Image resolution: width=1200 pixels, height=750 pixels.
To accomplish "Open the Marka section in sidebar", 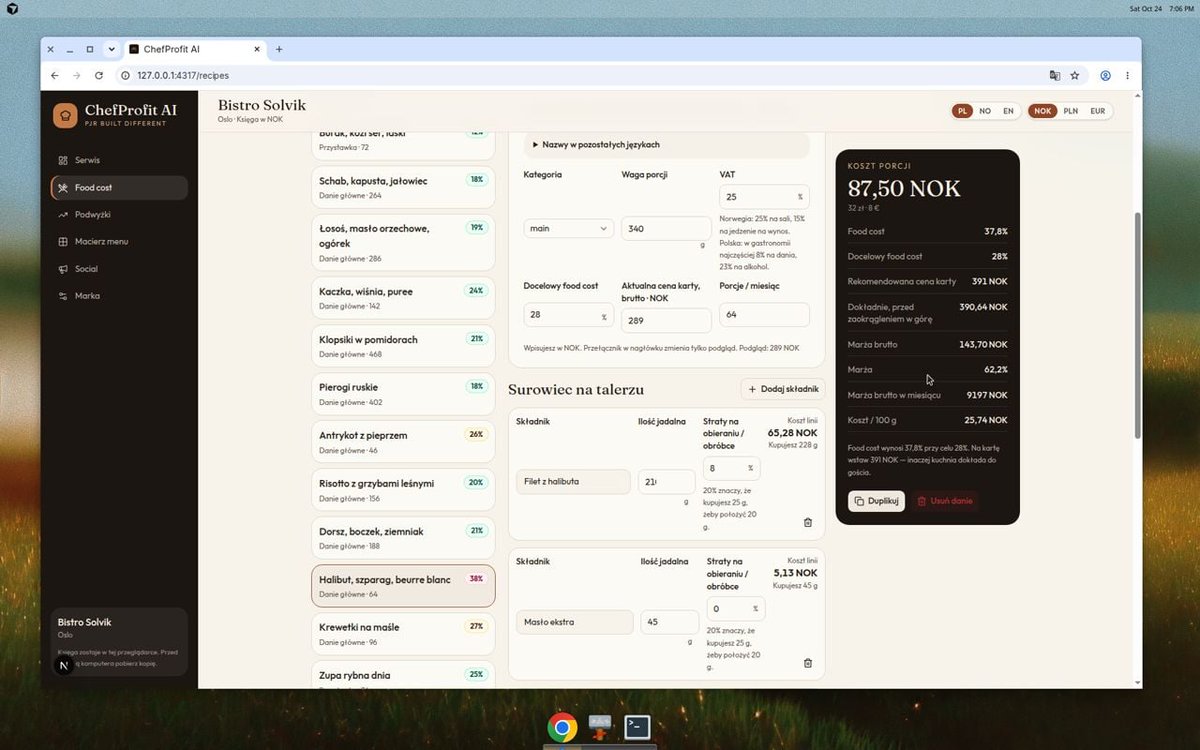I will point(119,296).
